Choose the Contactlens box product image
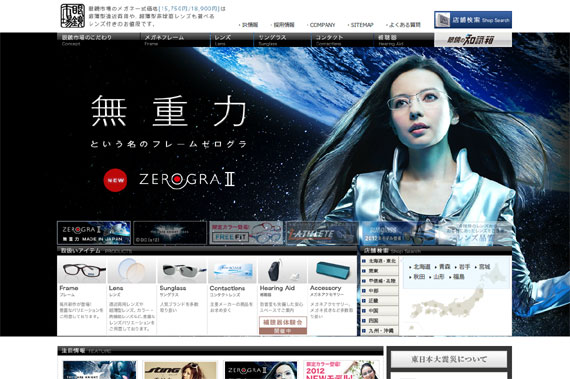This screenshot has width=570, height=379. pos(233,270)
